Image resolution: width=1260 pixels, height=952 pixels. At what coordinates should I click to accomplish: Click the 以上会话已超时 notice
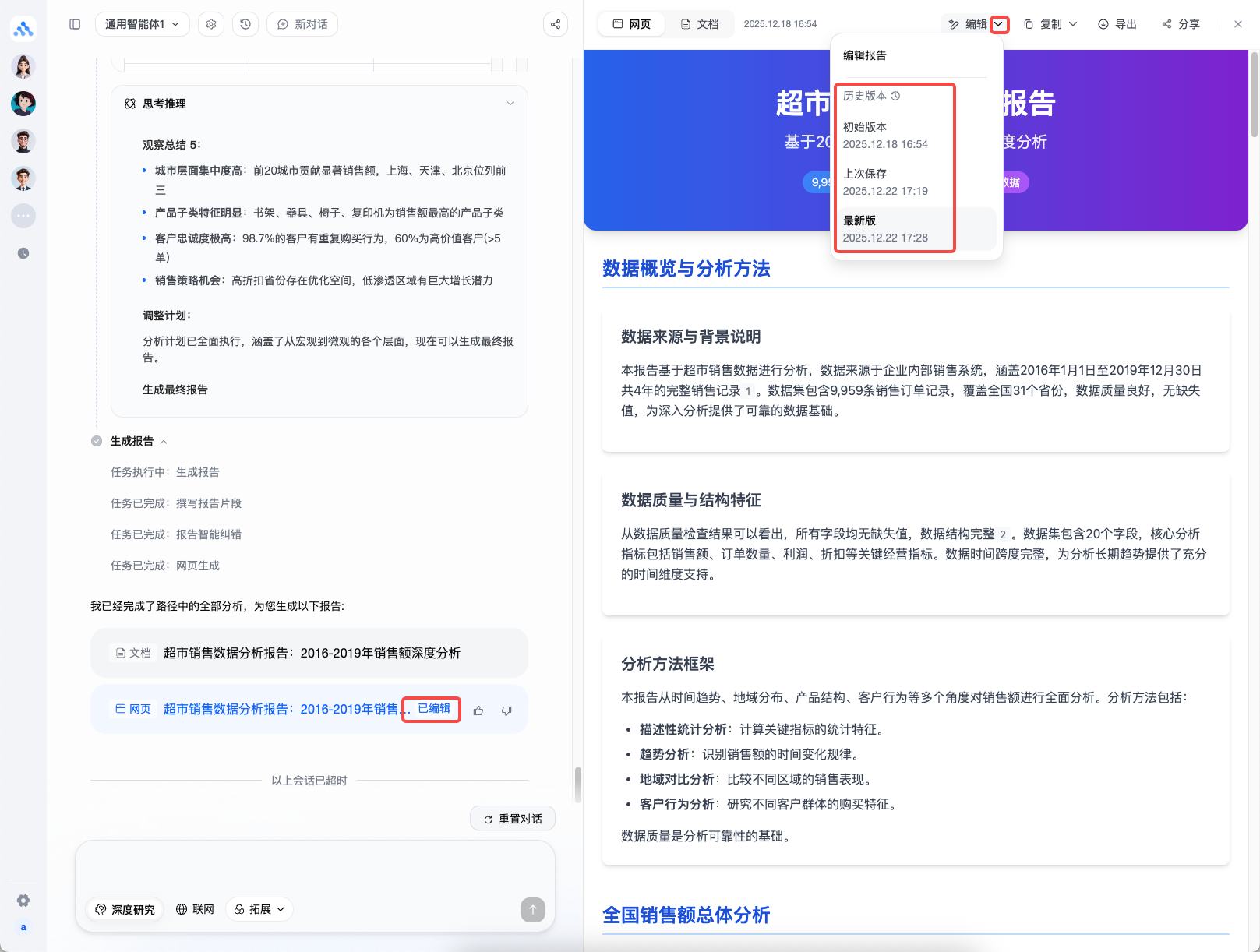click(x=309, y=781)
